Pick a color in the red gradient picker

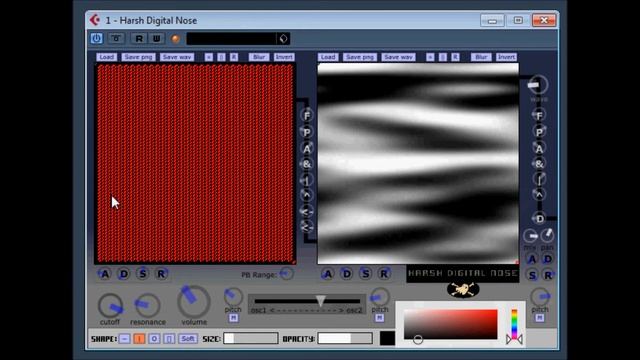pyautogui.click(x=451, y=324)
